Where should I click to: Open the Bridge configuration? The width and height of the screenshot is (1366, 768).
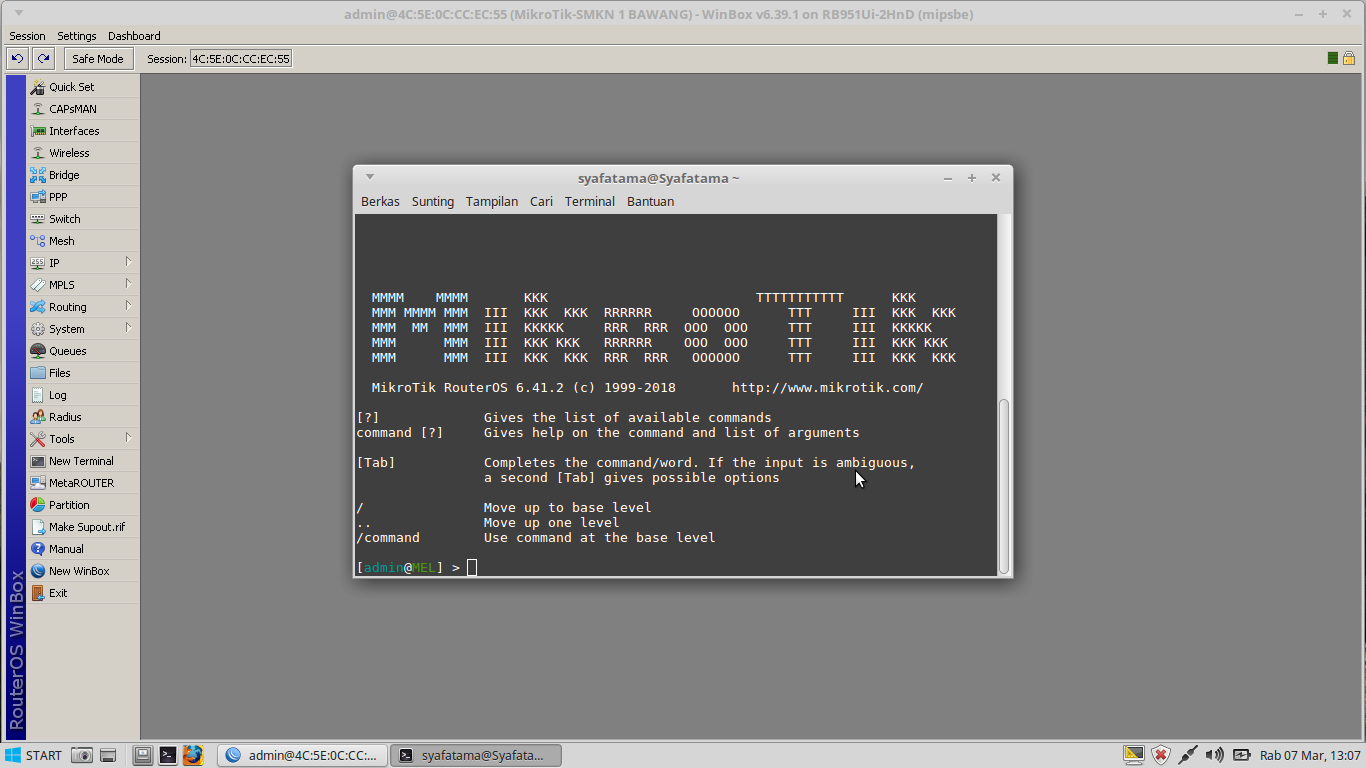coord(83,175)
